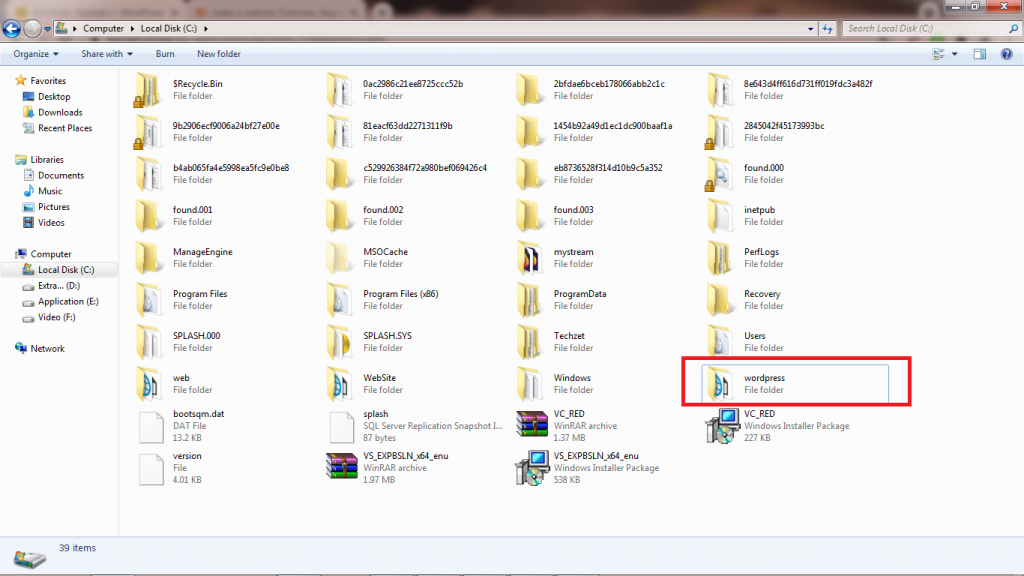Image resolution: width=1024 pixels, height=576 pixels.
Task: Click the Search Local Disk (C:) field
Action: pyautogui.click(x=920, y=29)
